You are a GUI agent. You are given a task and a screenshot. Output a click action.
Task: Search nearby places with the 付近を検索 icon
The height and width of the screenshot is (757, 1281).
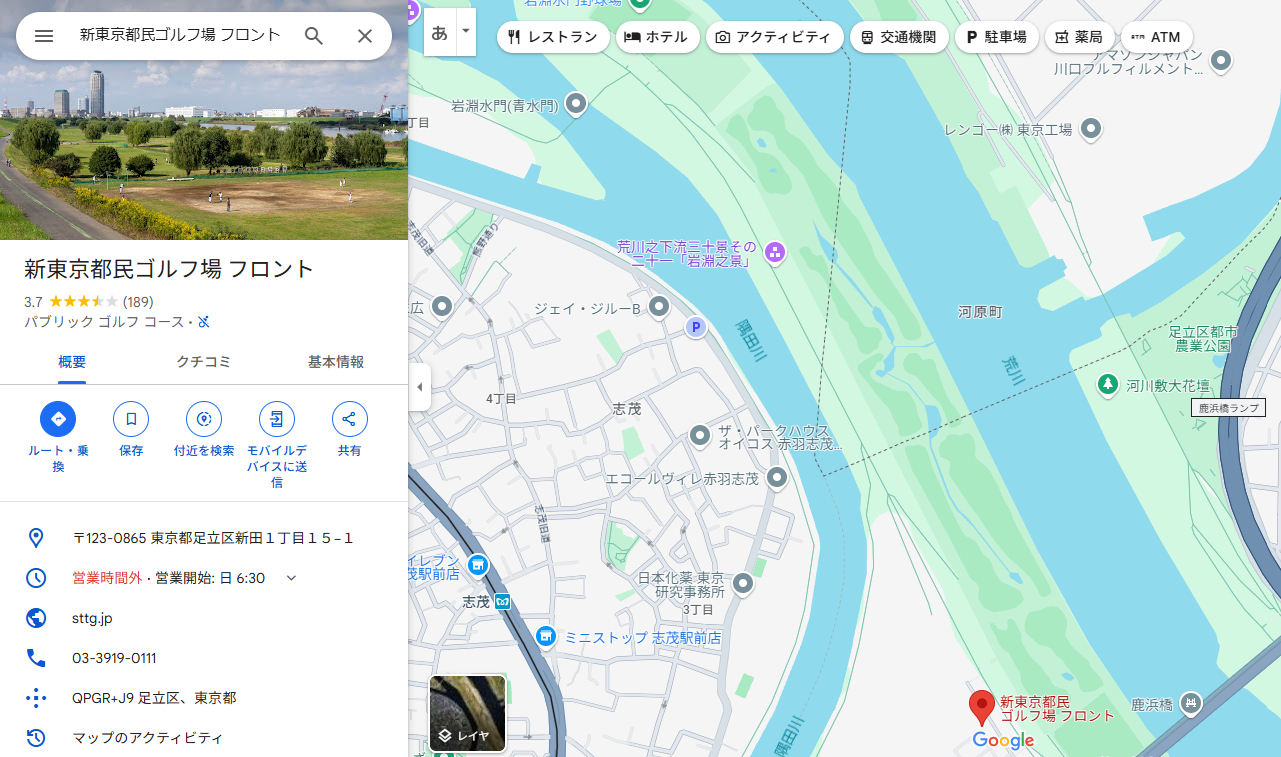[x=203, y=419]
